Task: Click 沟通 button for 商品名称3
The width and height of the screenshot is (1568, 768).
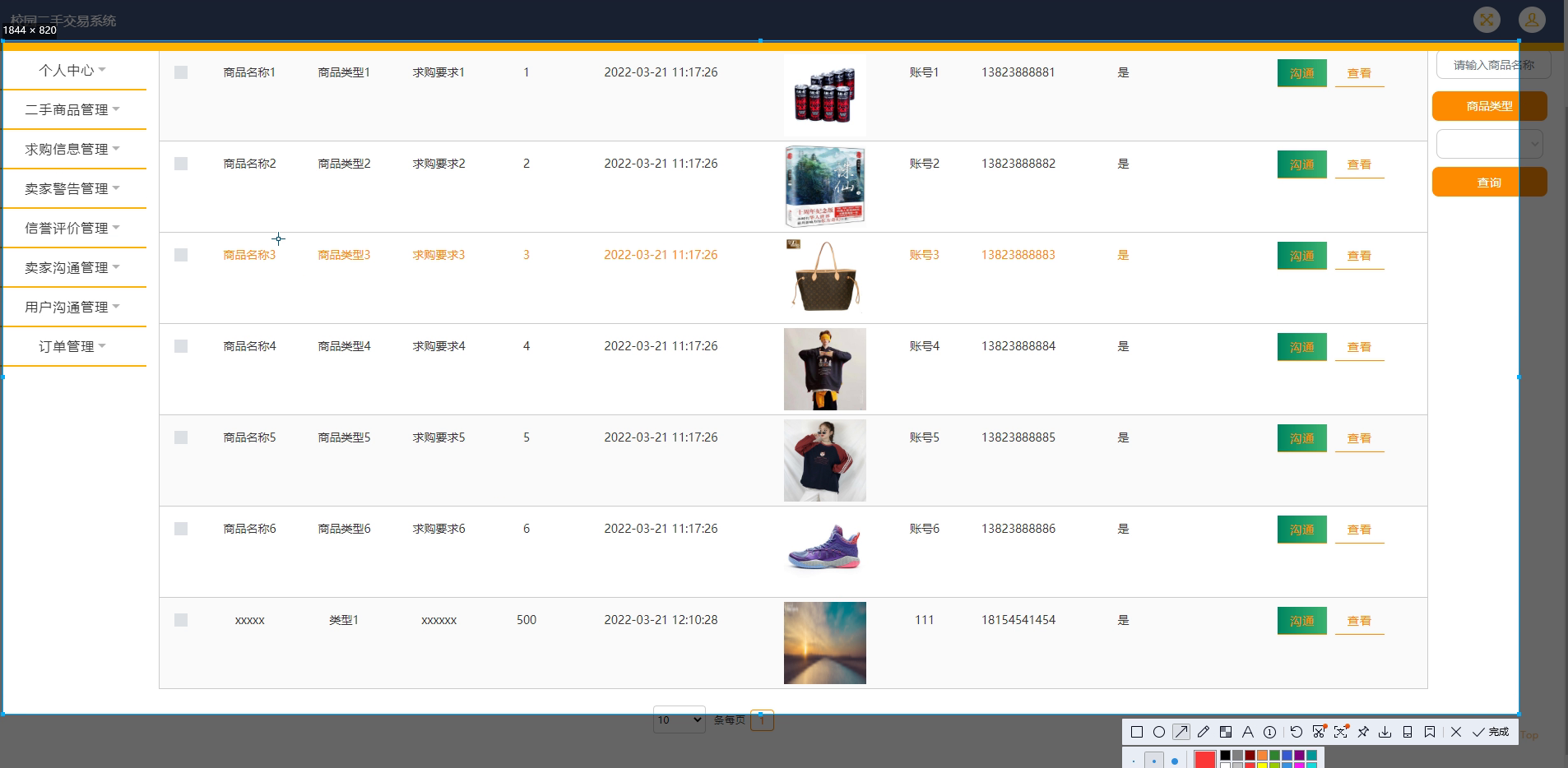Action: tap(1301, 256)
